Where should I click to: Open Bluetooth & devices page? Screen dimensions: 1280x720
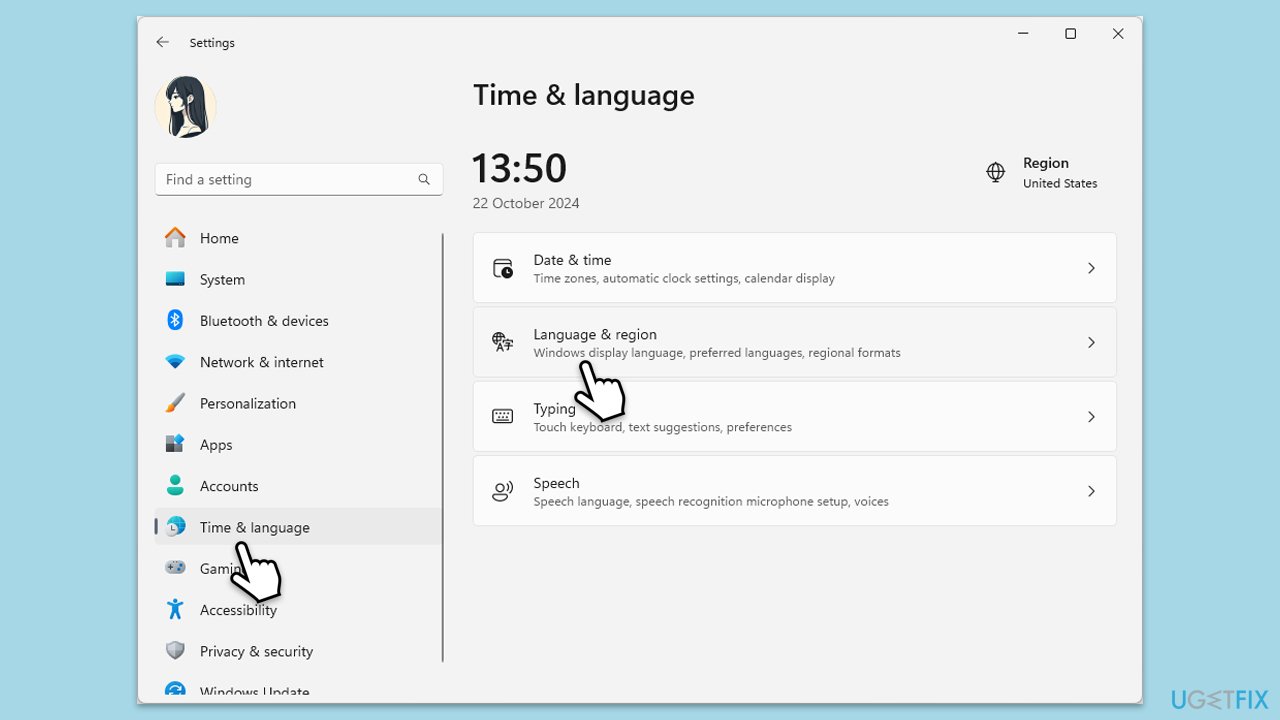pos(299,321)
